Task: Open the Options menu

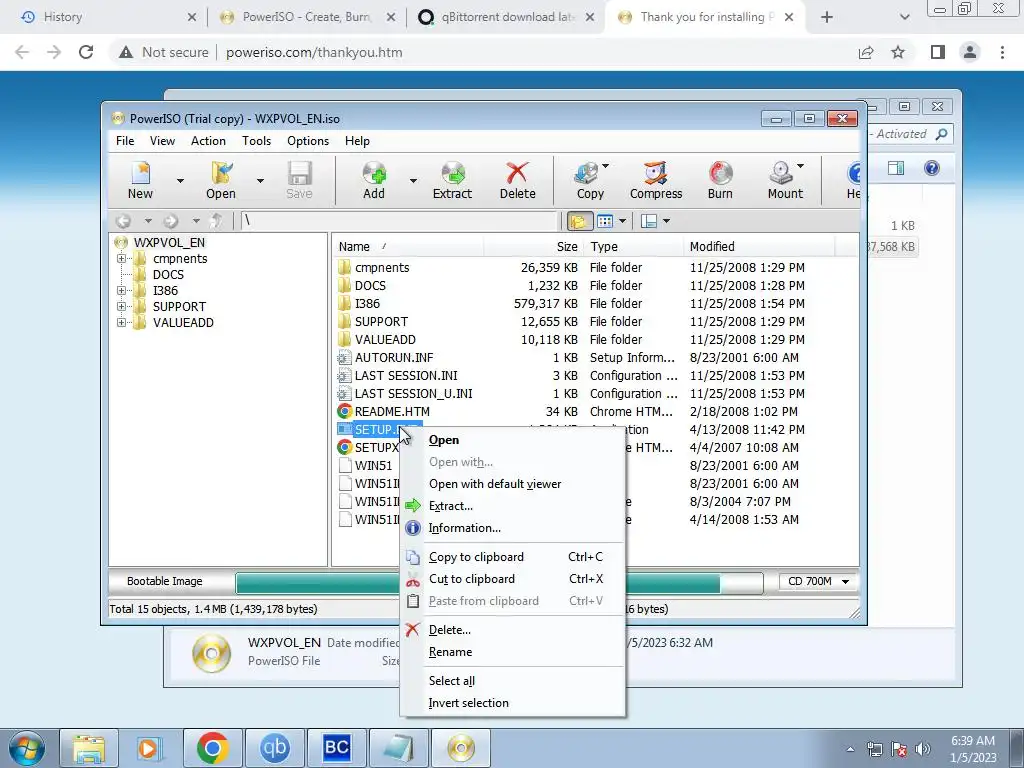Action: coord(308,141)
